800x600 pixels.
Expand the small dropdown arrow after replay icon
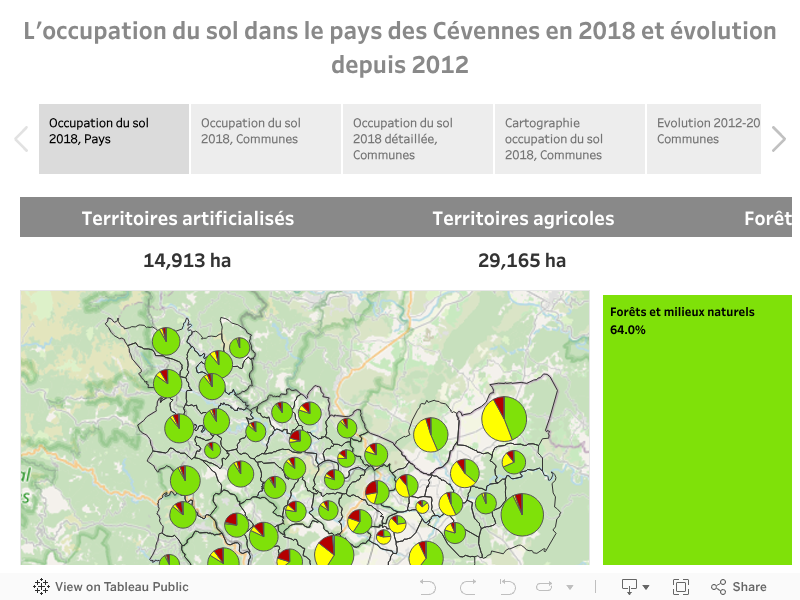click(570, 587)
